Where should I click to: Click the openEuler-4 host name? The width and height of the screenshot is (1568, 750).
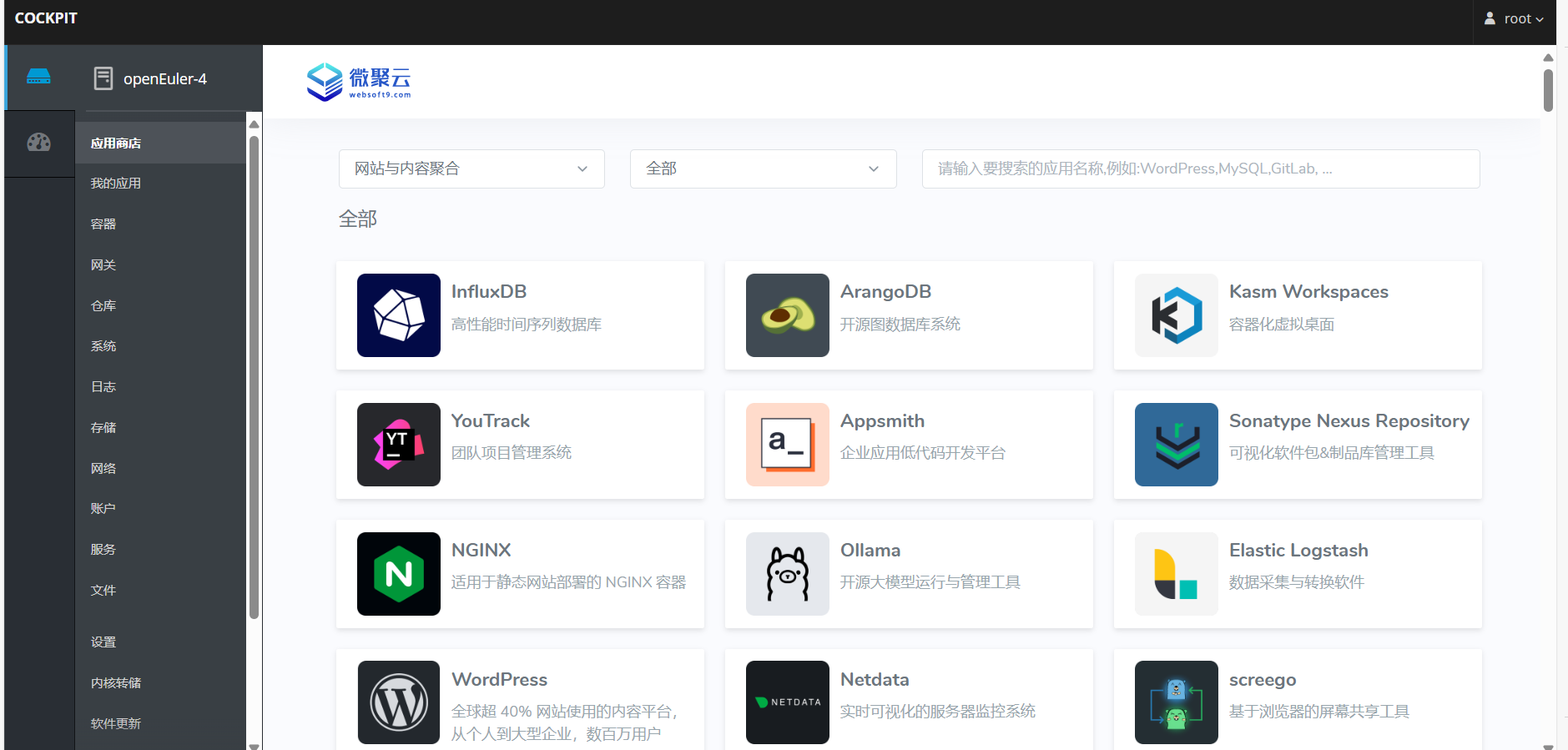[165, 79]
